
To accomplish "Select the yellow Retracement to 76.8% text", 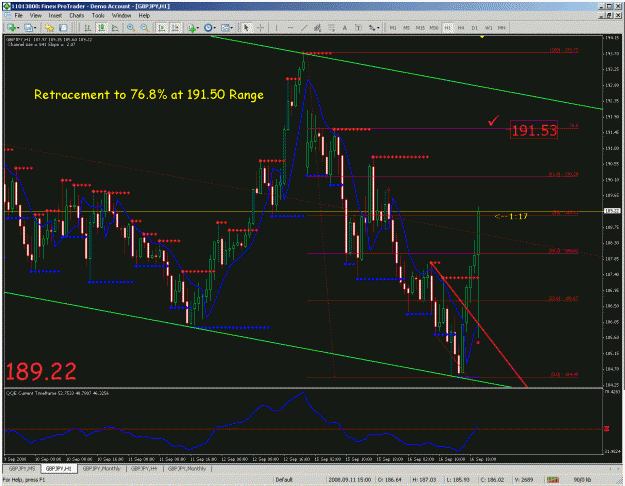I will [x=149, y=95].
